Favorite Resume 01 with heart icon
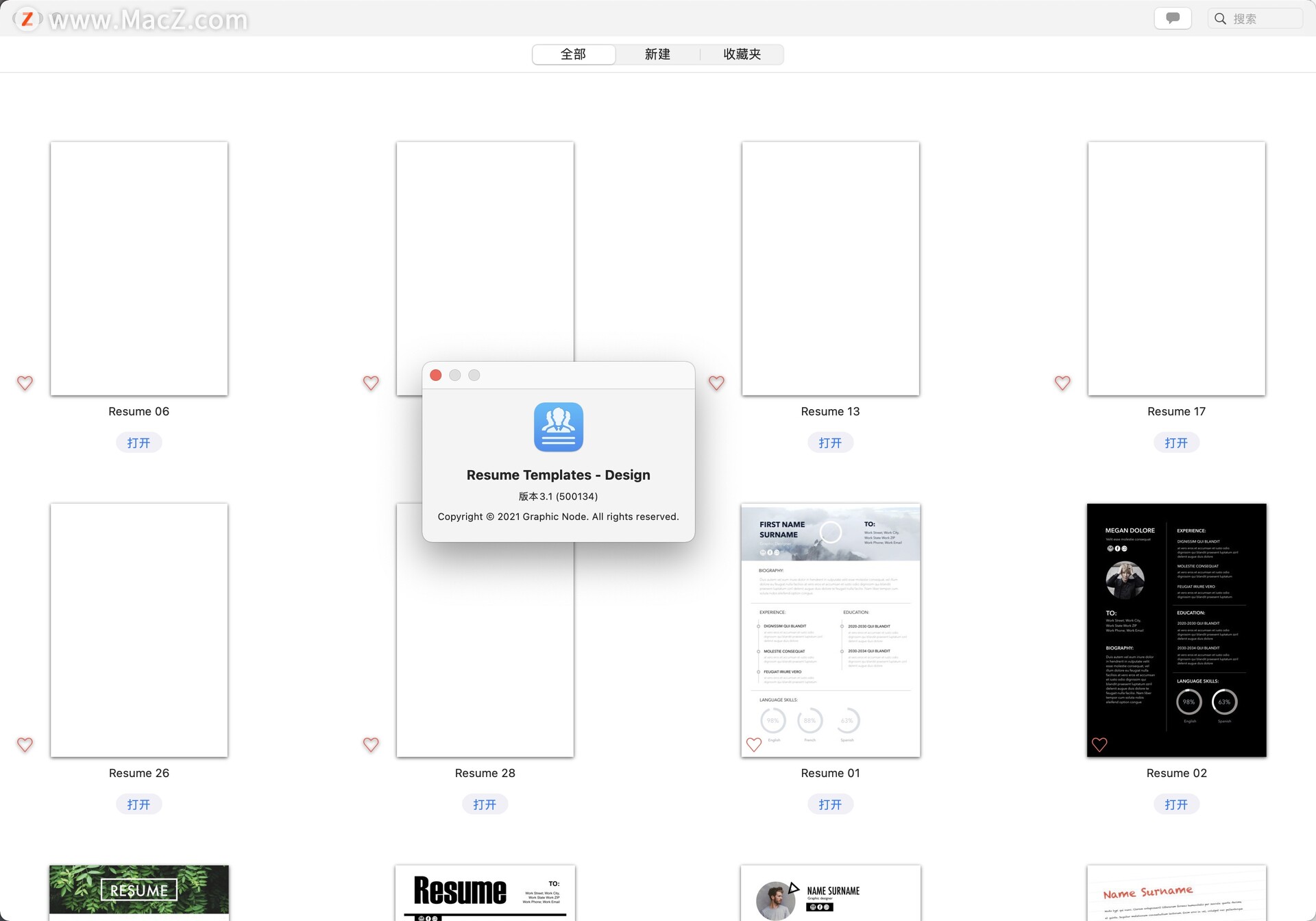The height and width of the screenshot is (921, 1316). click(x=754, y=745)
